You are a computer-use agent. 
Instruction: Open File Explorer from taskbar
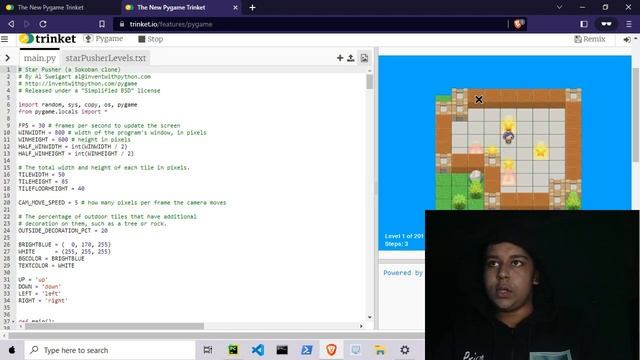pos(380,350)
